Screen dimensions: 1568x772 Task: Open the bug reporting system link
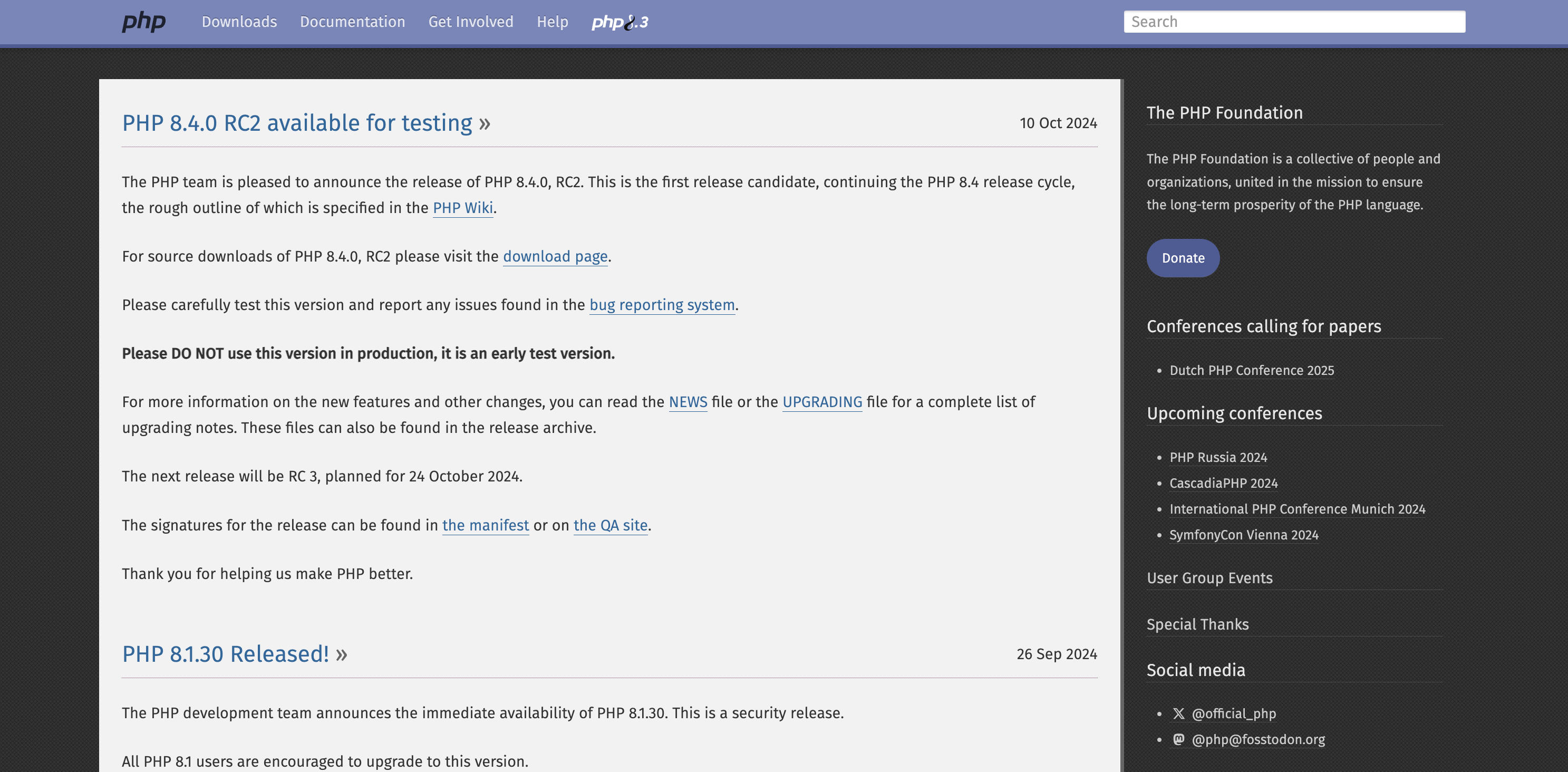[x=662, y=305]
